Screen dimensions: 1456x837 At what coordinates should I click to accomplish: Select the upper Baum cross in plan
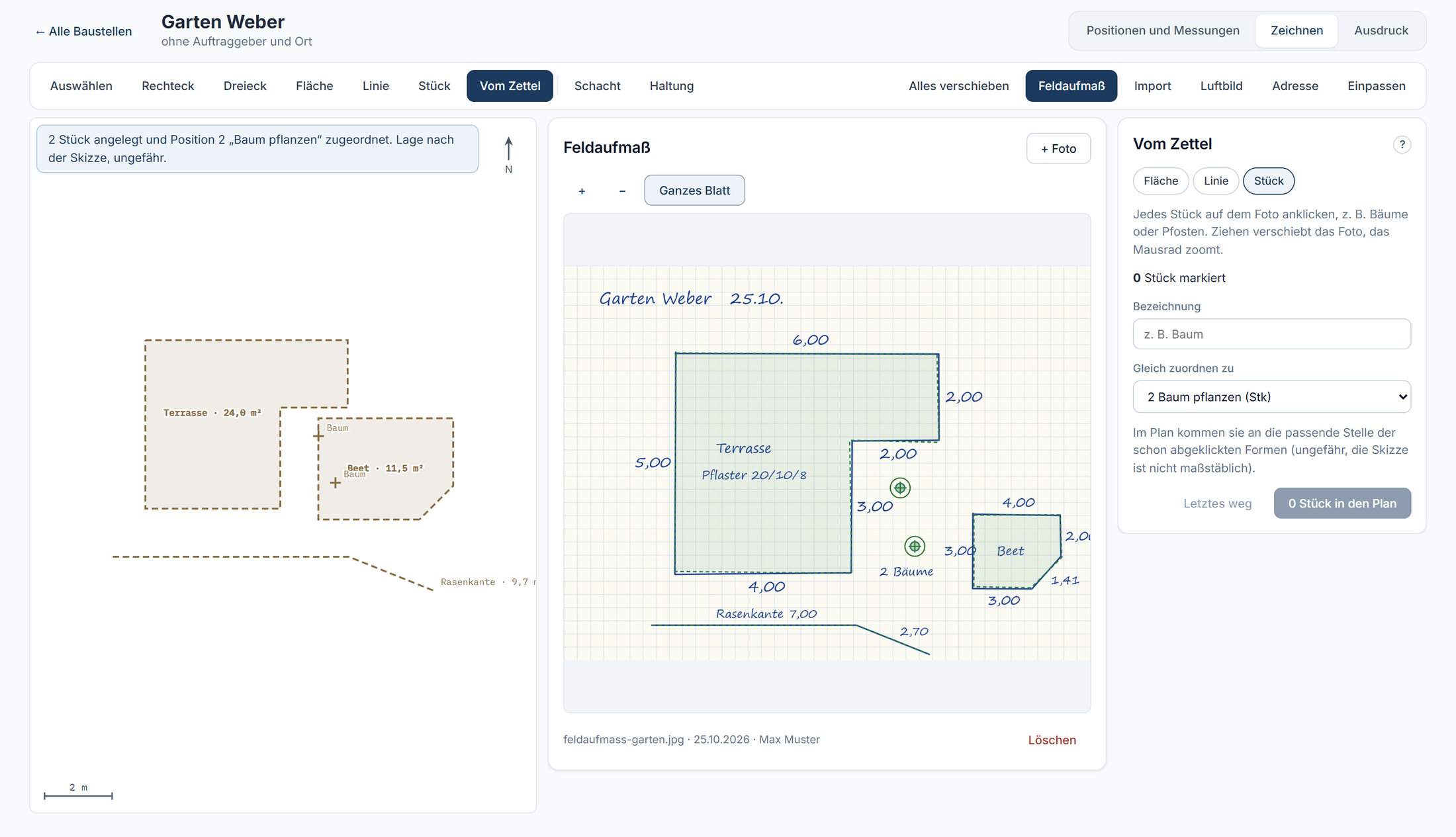click(318, 435)
